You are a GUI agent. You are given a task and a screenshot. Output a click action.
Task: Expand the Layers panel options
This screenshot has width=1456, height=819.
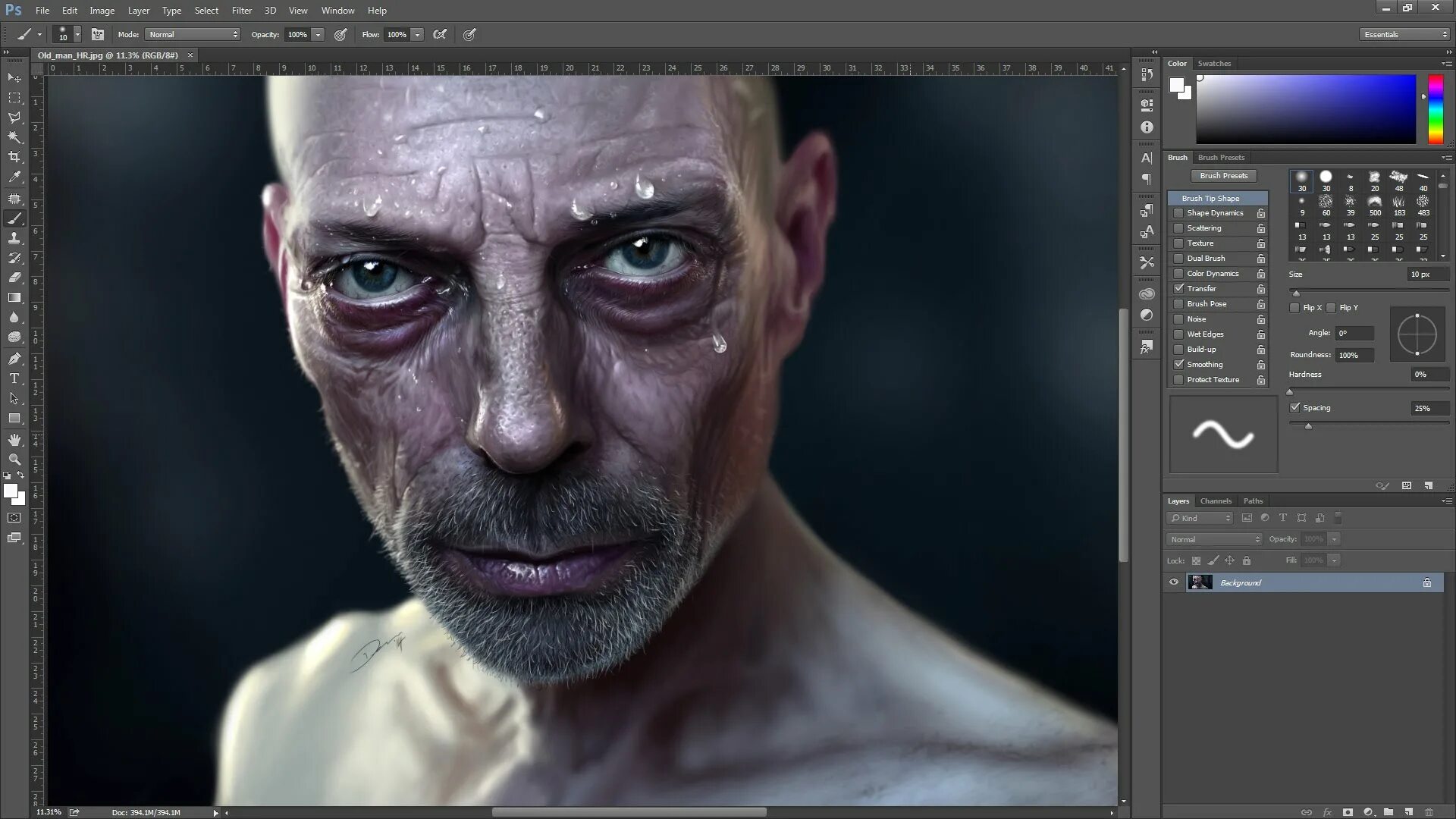pos(1444,501)
